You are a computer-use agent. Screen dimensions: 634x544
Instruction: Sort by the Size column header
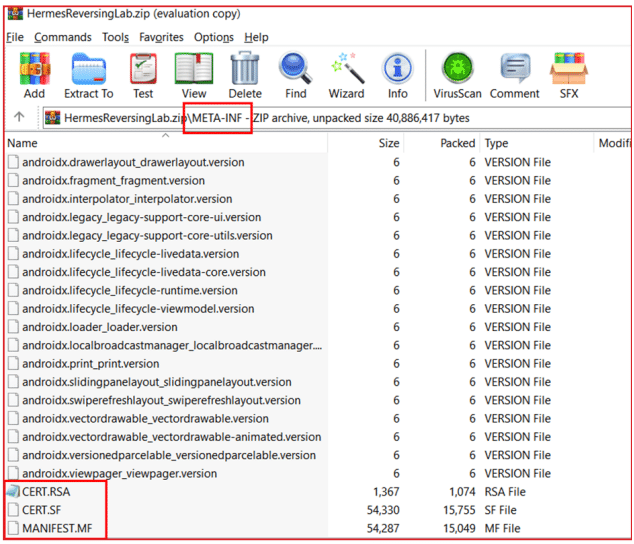(366, 143)
